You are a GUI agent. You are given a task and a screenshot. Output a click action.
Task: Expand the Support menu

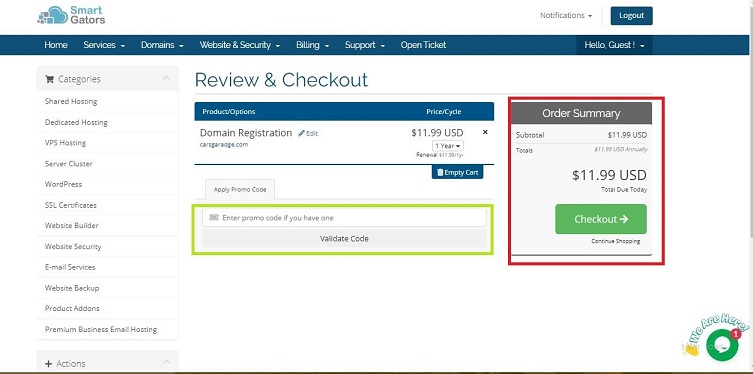[364, 45]
